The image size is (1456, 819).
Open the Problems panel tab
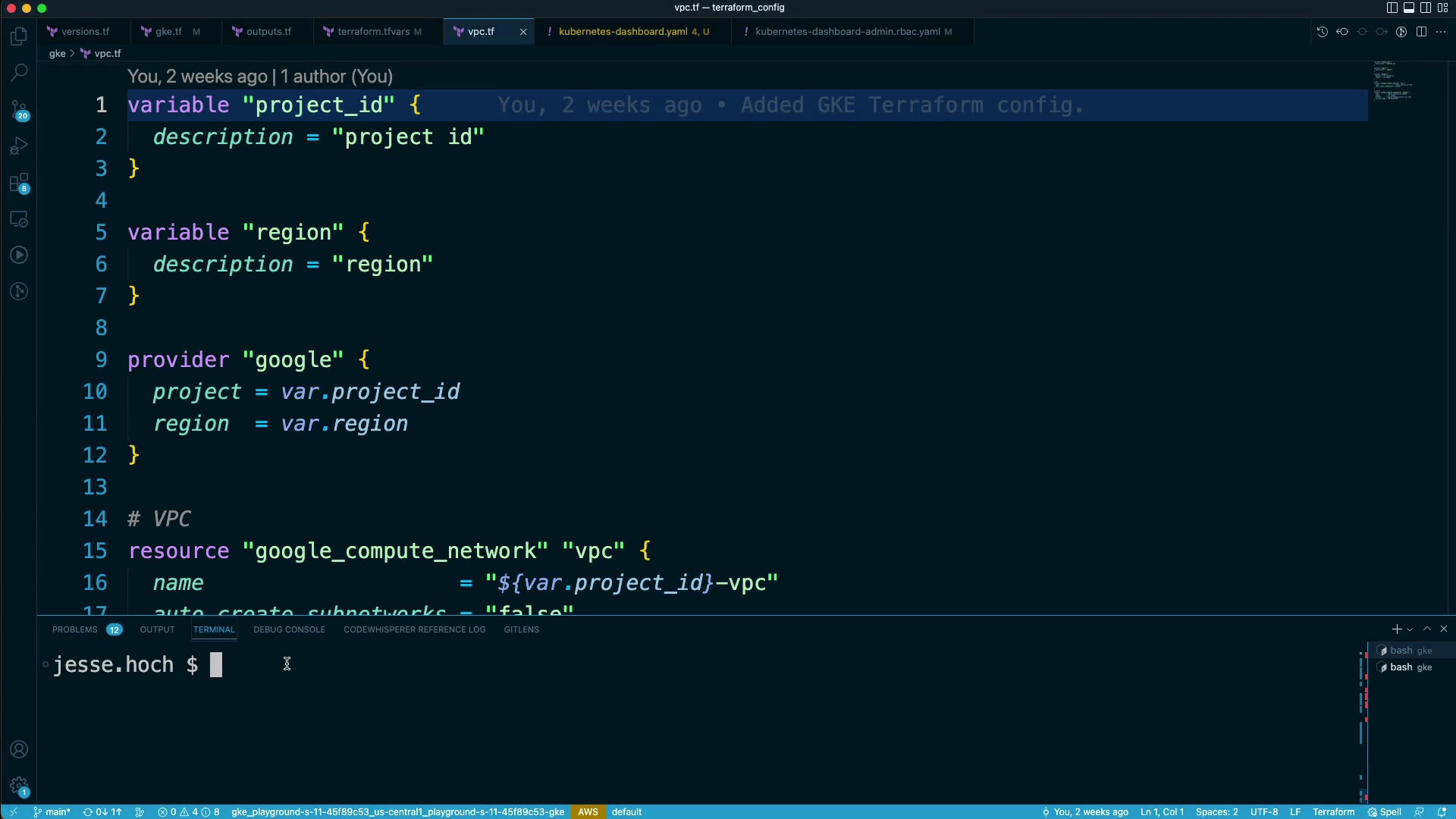pos(75,629)
